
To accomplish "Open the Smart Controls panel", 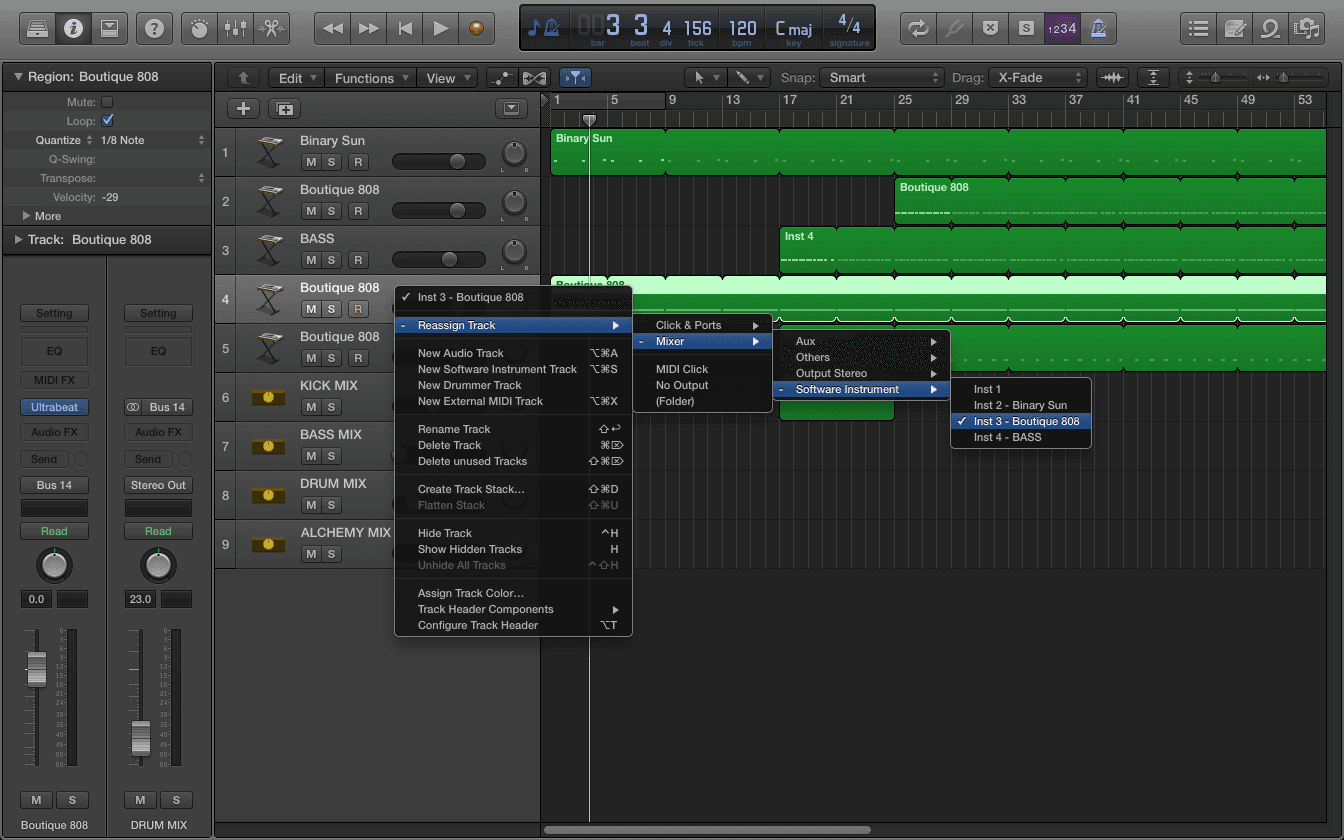I will tap(198, 28).
